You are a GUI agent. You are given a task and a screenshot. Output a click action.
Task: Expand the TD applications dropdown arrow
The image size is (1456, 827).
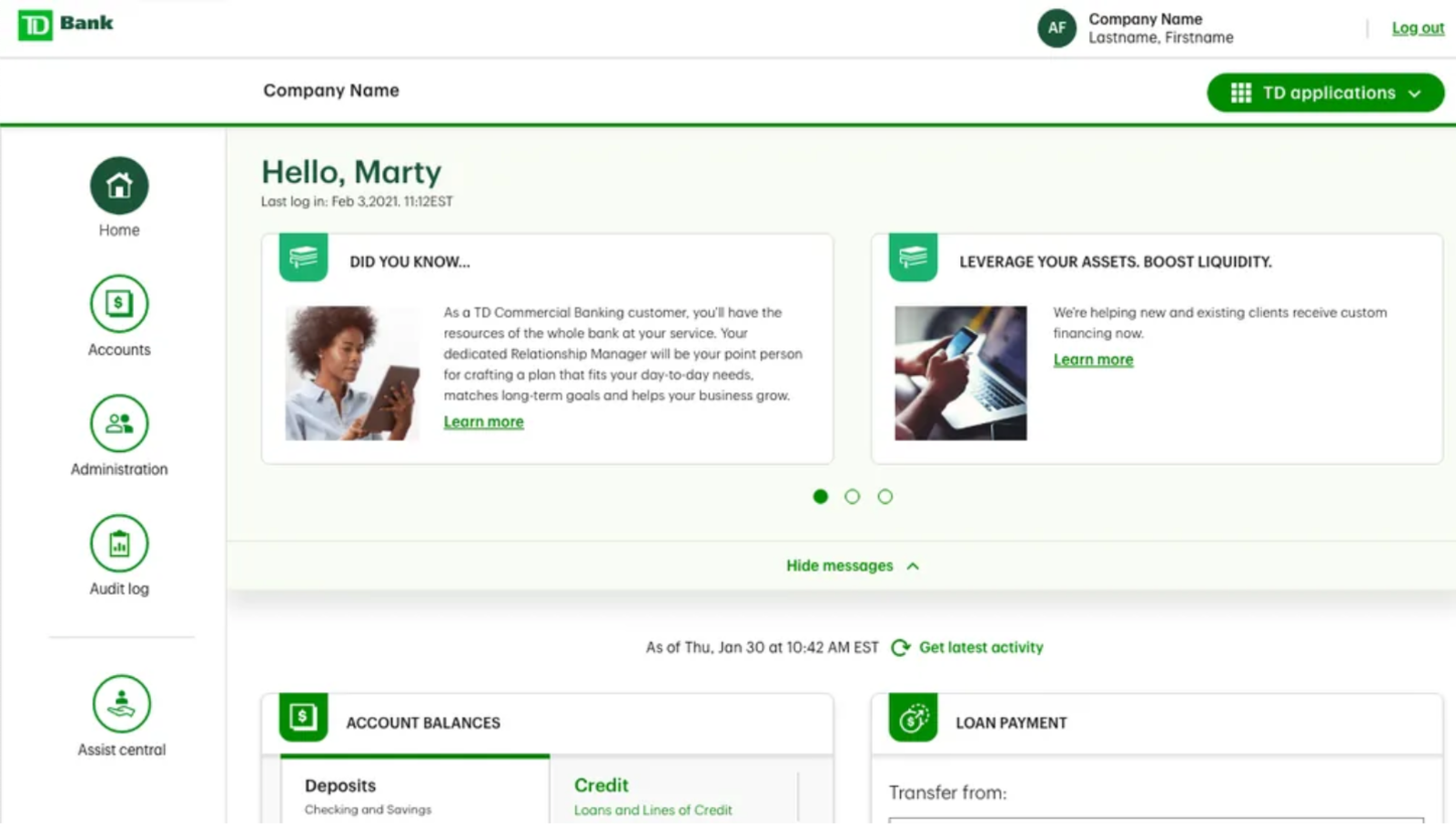click(x=1414, y=94)
